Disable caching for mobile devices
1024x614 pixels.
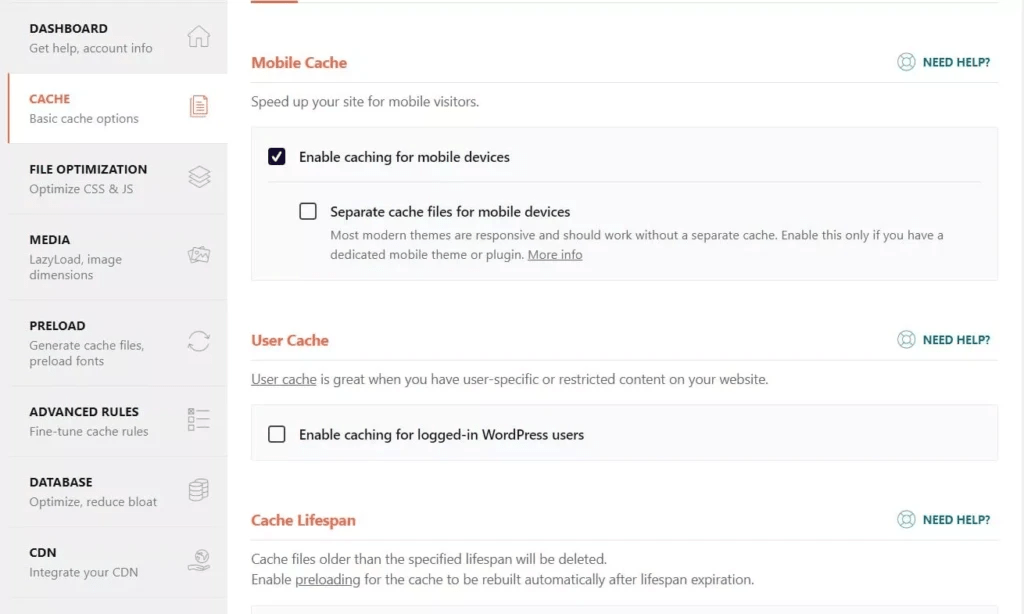click(x=276, y=157)
